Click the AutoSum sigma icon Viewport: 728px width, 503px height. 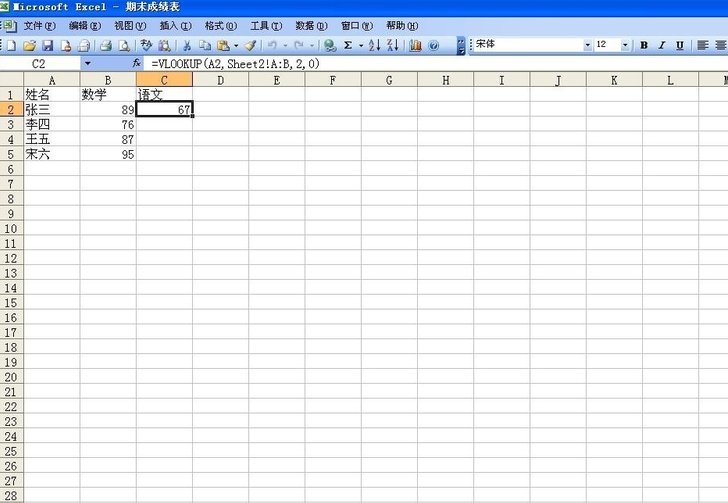click(347, 45)
